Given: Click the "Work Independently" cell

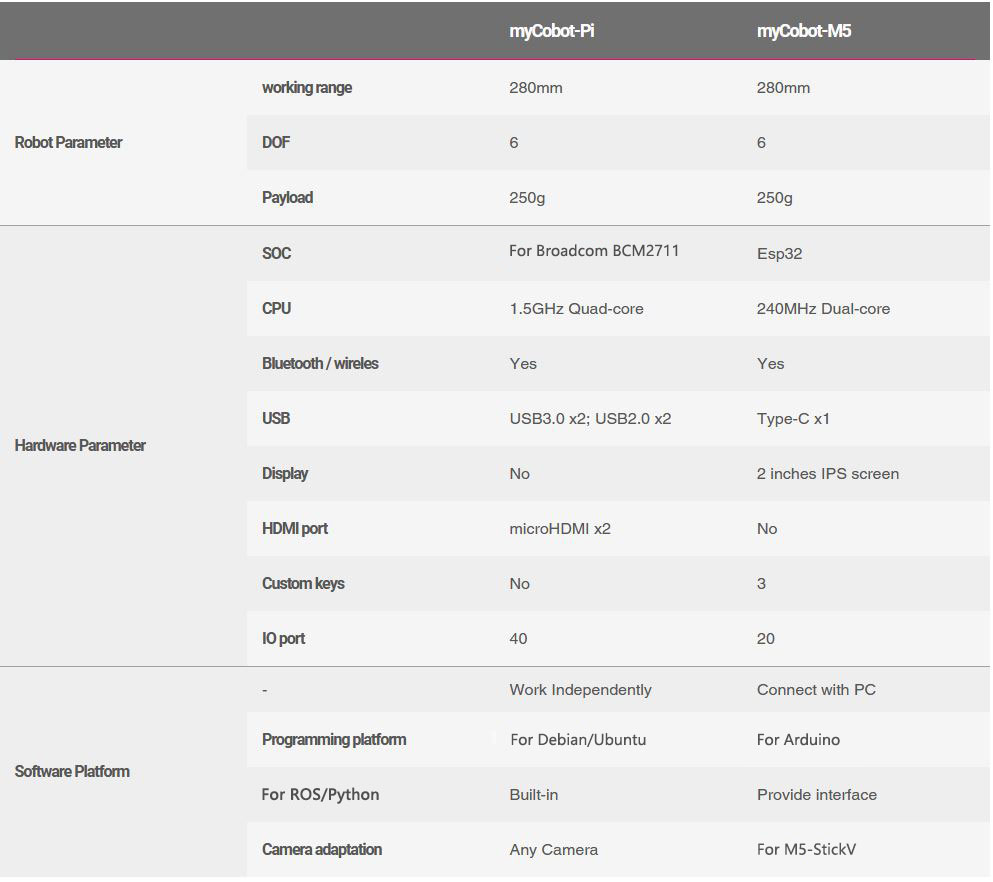Looking at the screenshot, I should coord(580,690).
